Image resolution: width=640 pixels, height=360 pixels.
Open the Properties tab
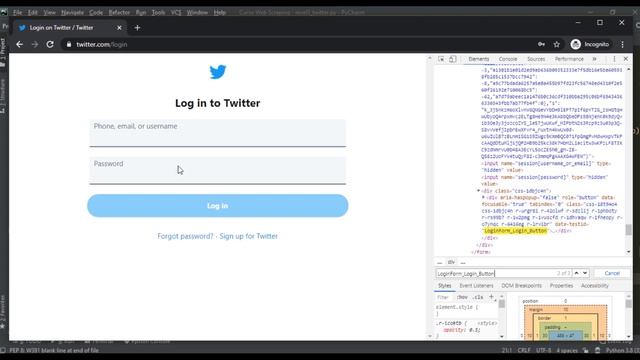coord(561,286)
